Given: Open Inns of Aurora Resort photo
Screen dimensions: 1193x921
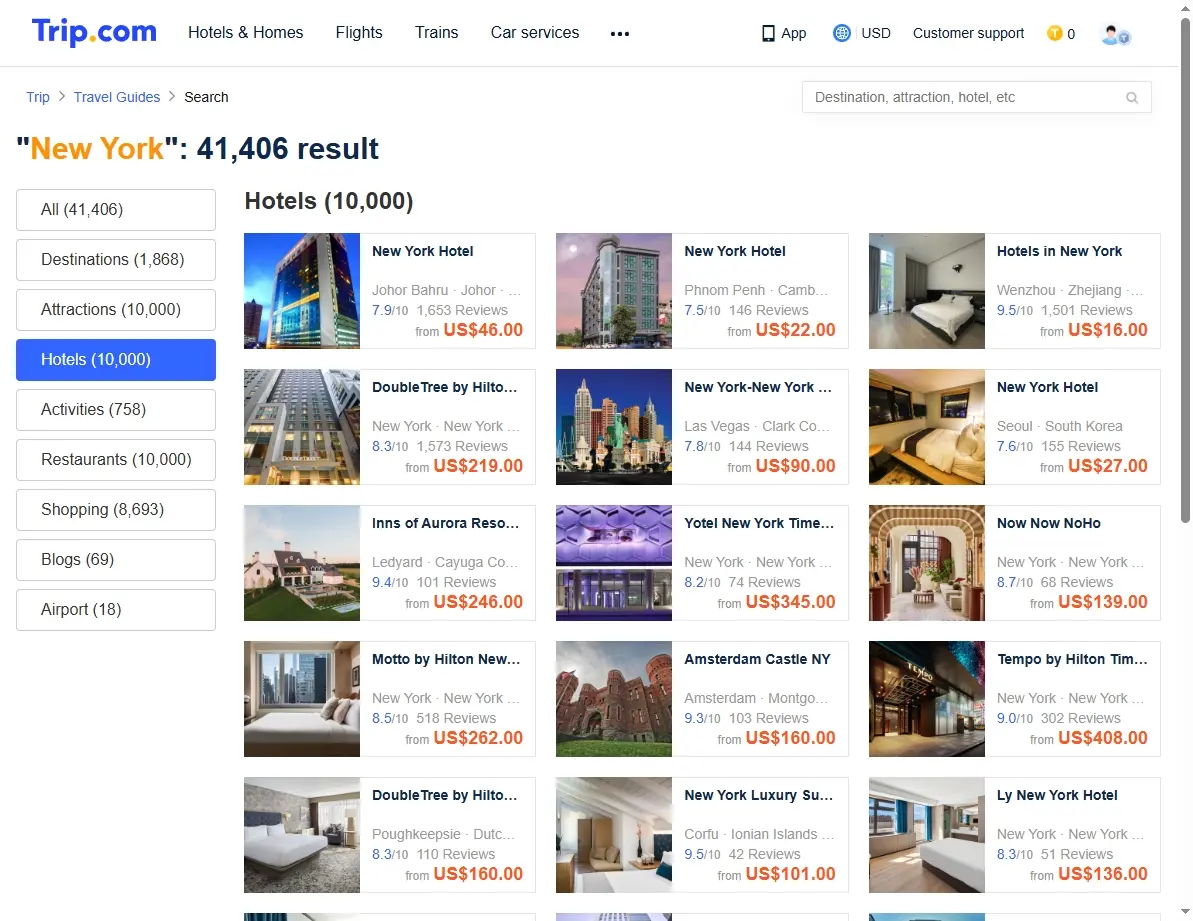Looking at the screenshot, I should click(x=302, y=563).
